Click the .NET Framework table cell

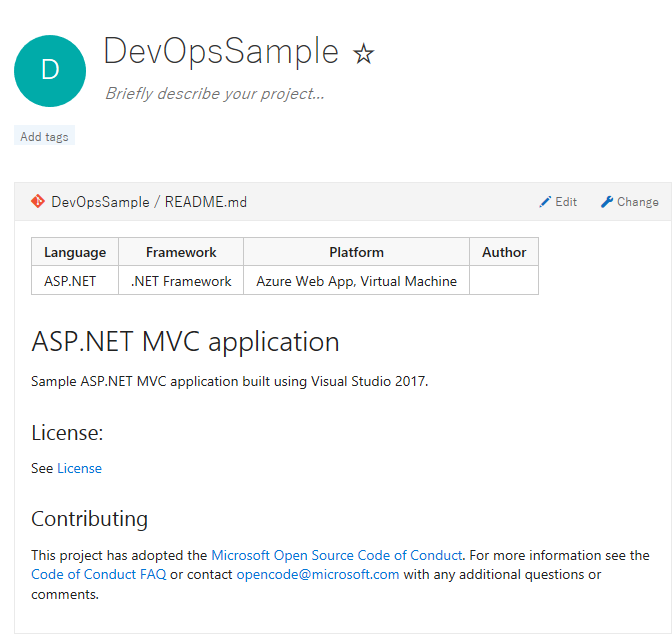181,281
